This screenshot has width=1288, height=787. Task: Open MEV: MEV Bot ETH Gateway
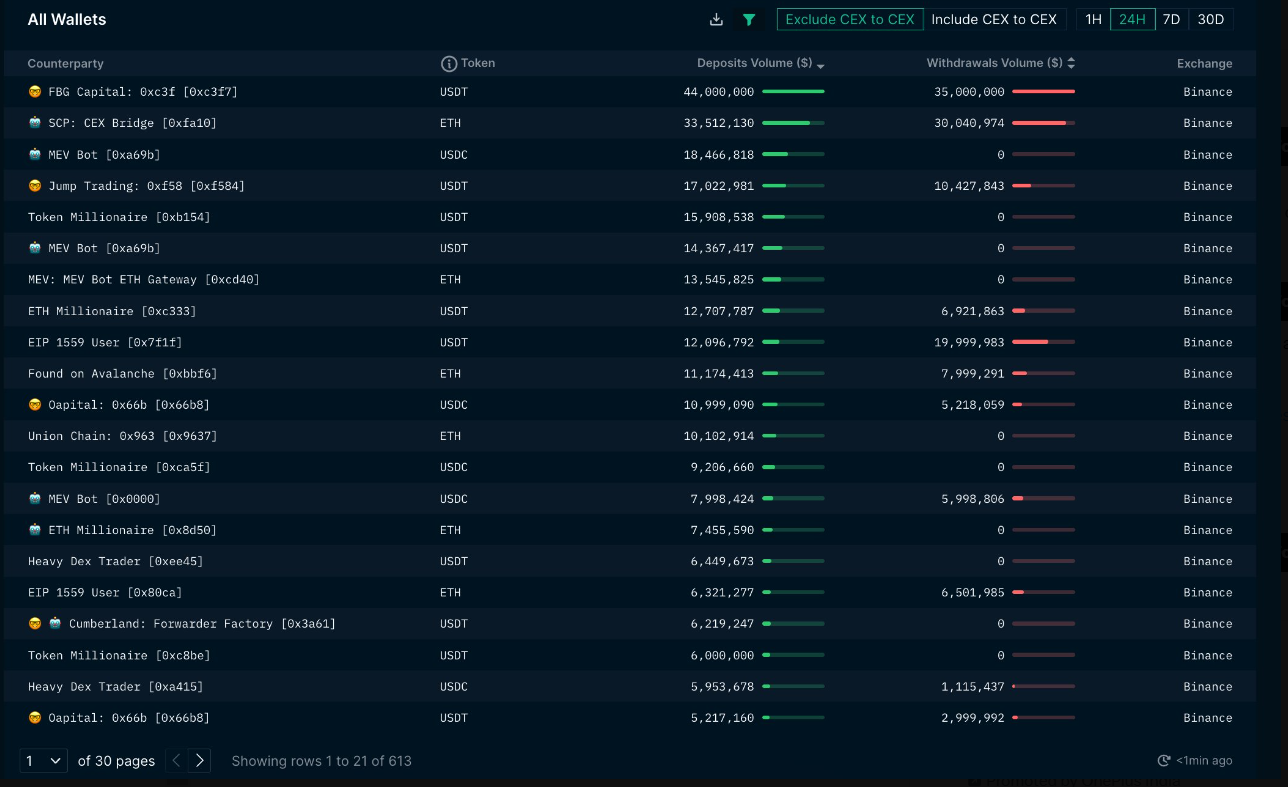pyautogui.click(x=143, y=280)
